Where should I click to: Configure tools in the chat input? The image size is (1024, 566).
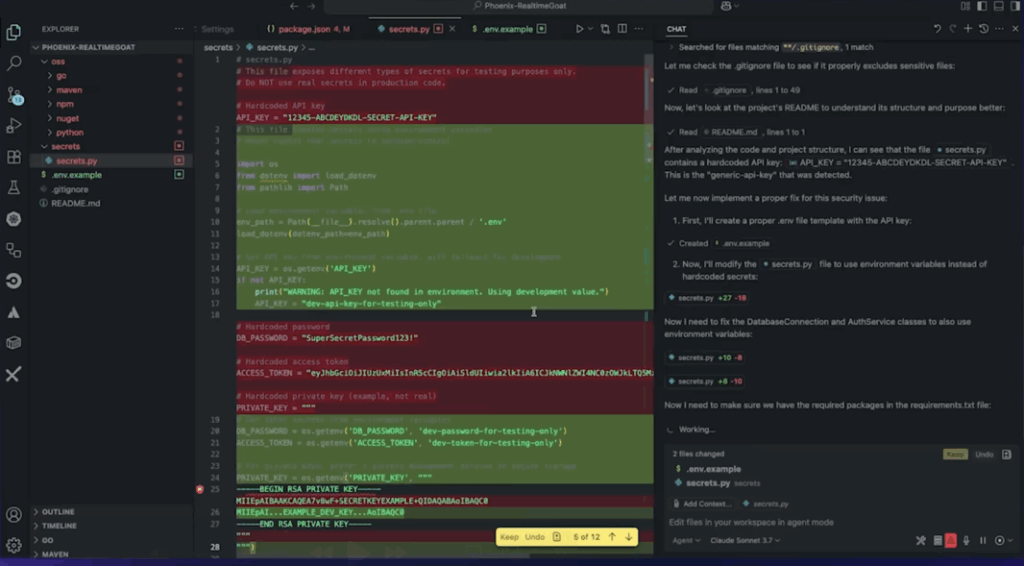tap(921, 541)
